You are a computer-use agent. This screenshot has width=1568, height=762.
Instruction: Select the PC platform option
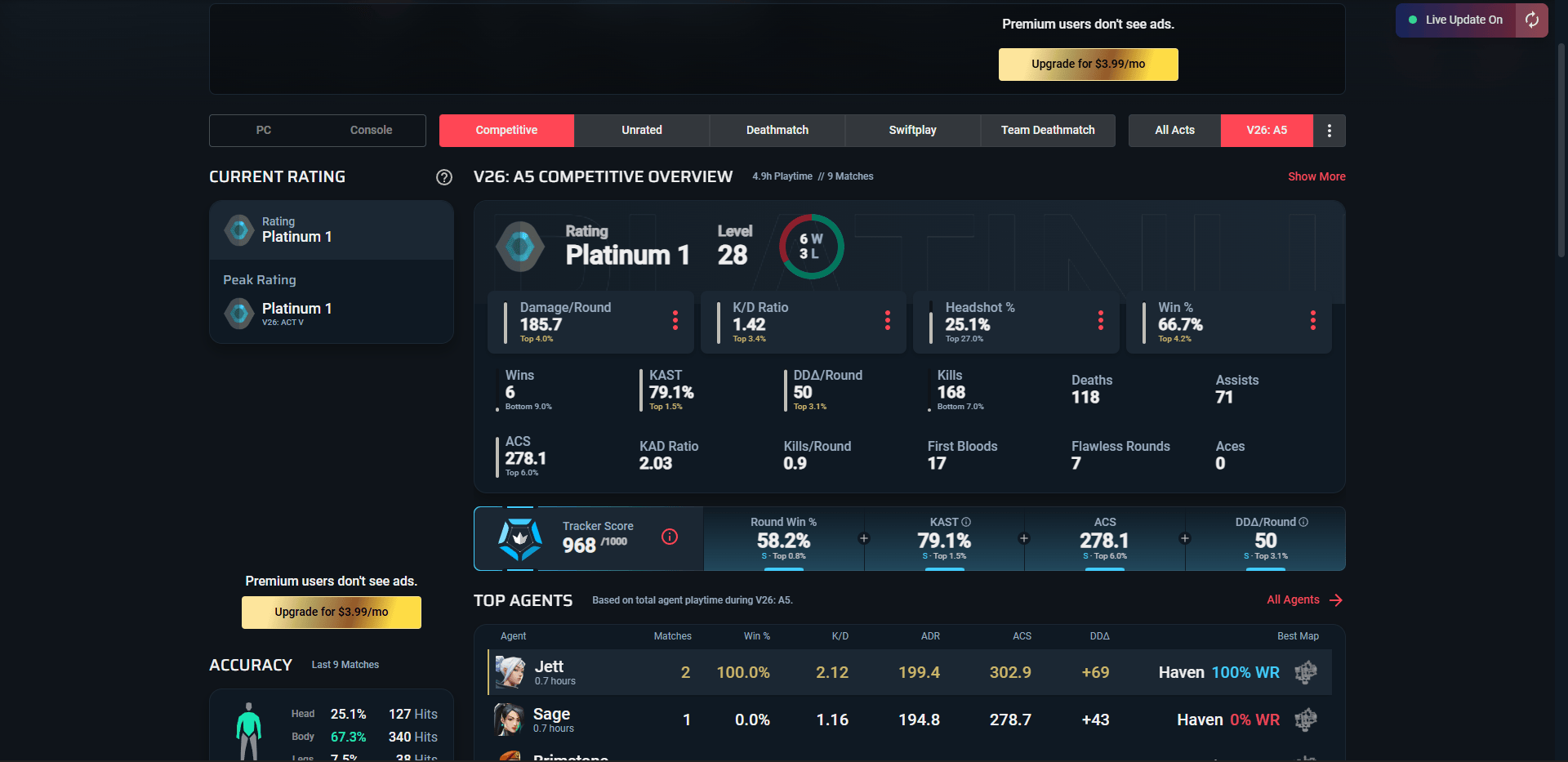pos(263,131)
